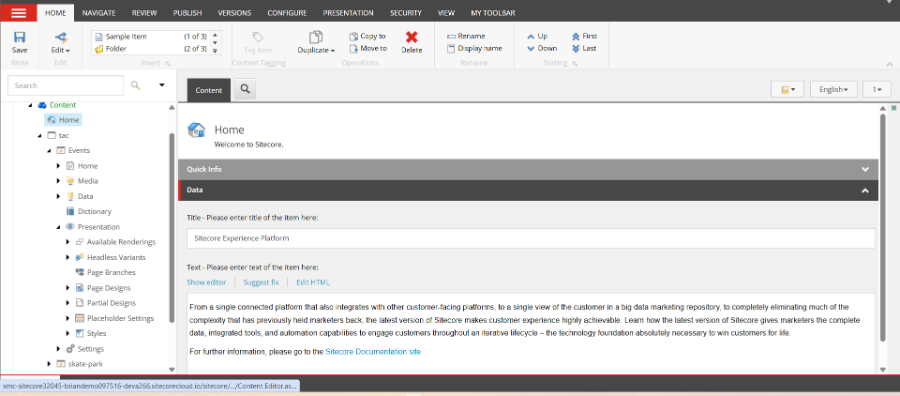Screen dimensions: 900x396
Task: Click the editor pane vertical scrollbar
Action: [883, 227]
